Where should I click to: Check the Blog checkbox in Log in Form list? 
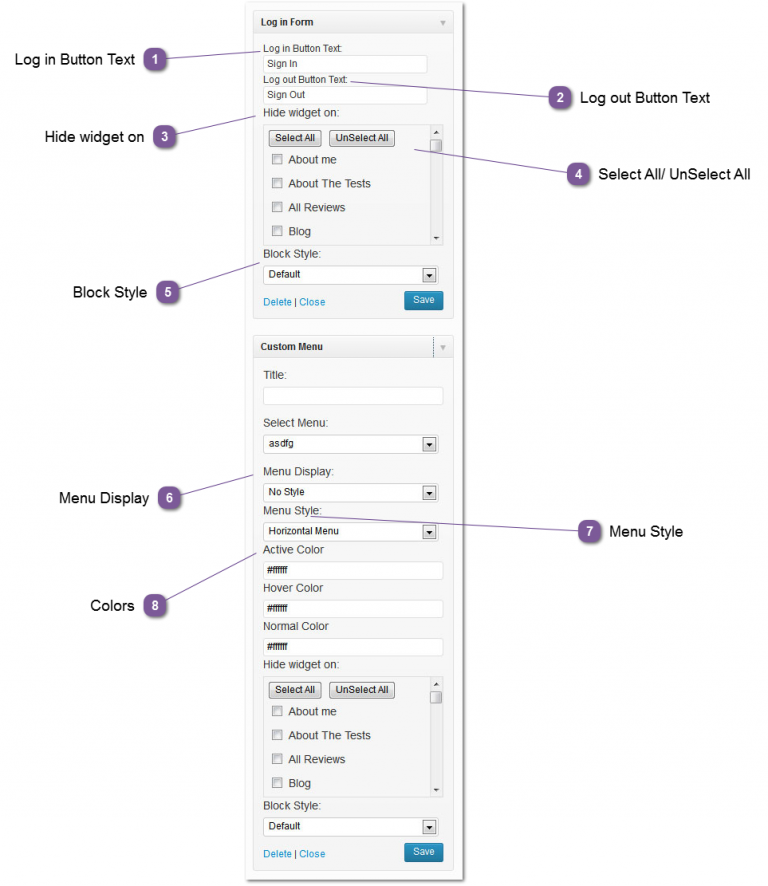[277, 230]
